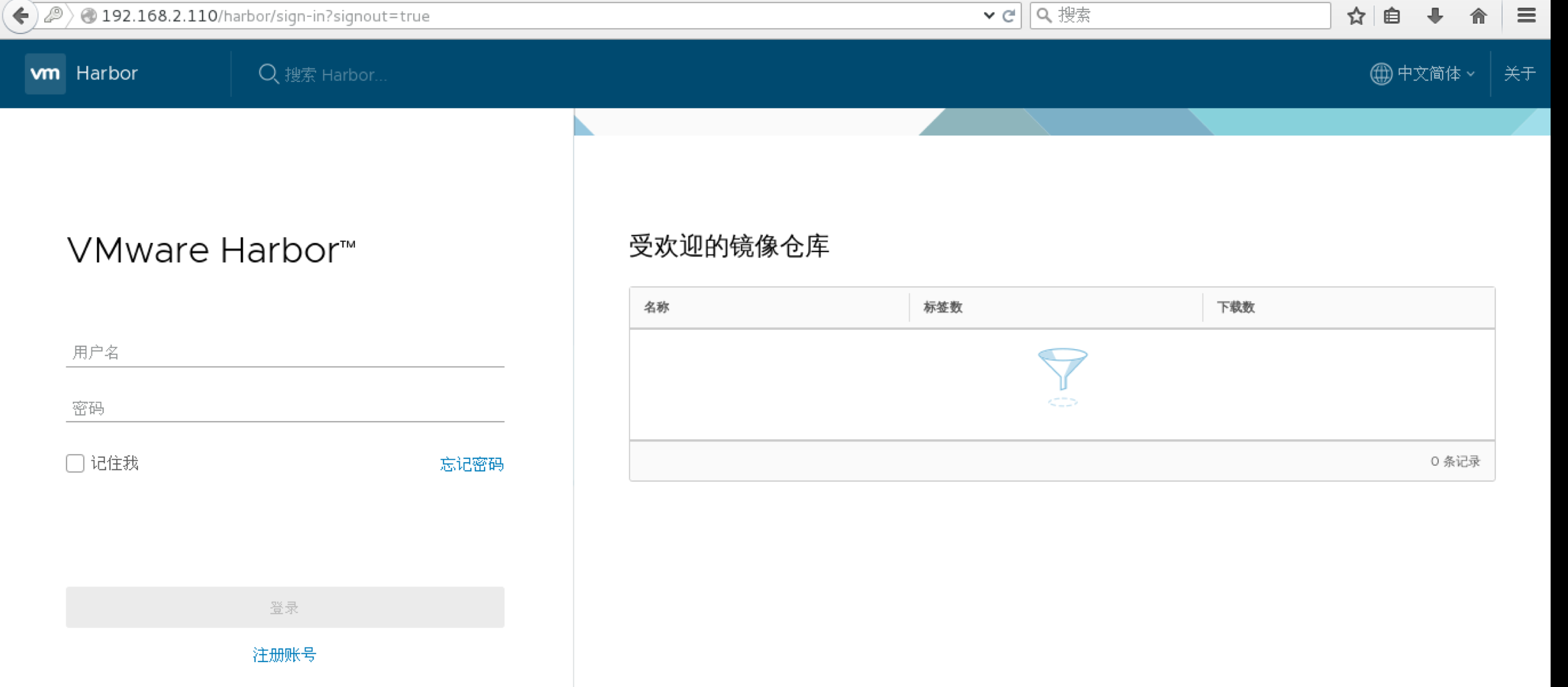1568x687 pixels.
Task: Click the browser back arrow button
Action: coord(21,16)
